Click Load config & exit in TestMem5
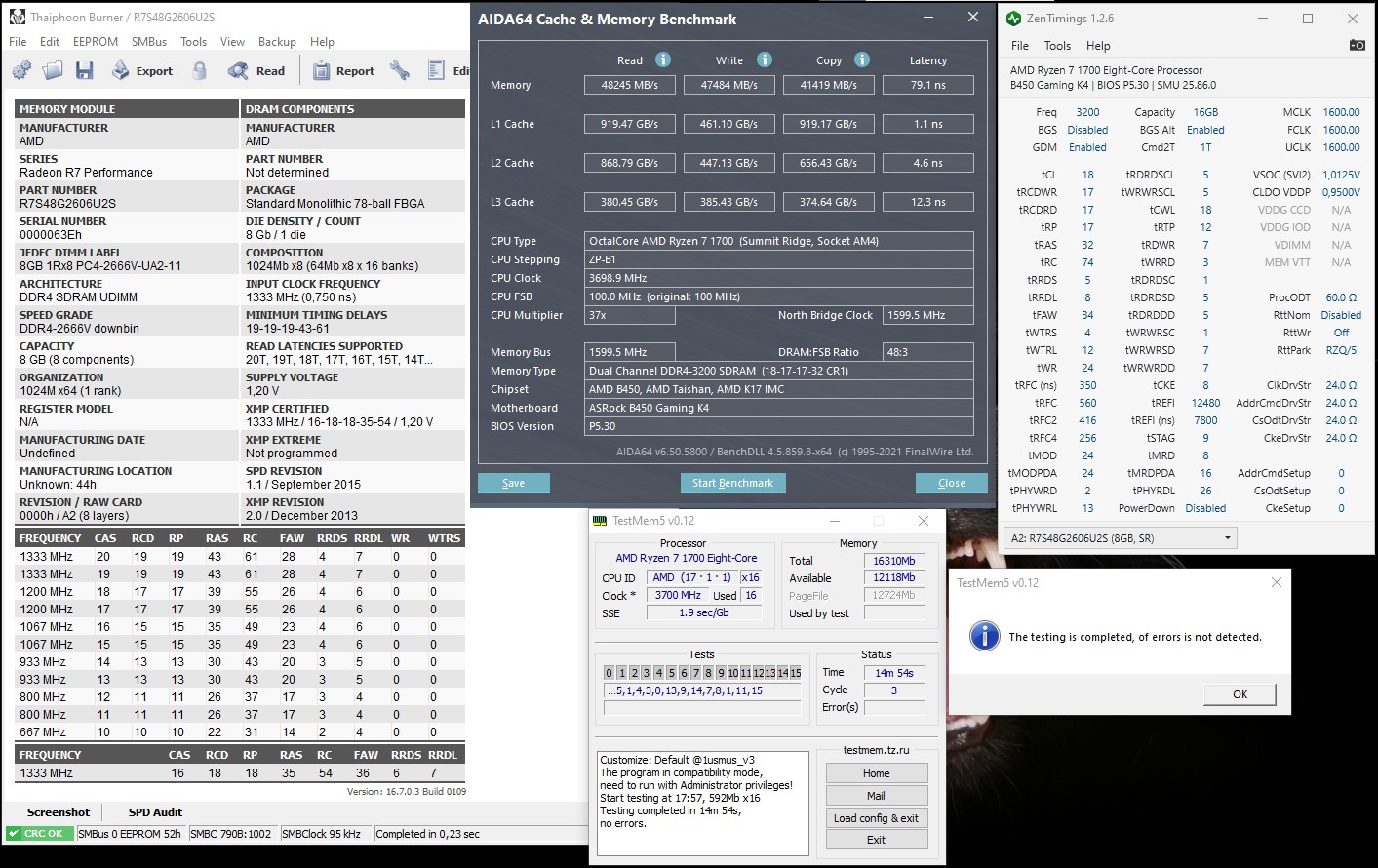 coord(877,818)
